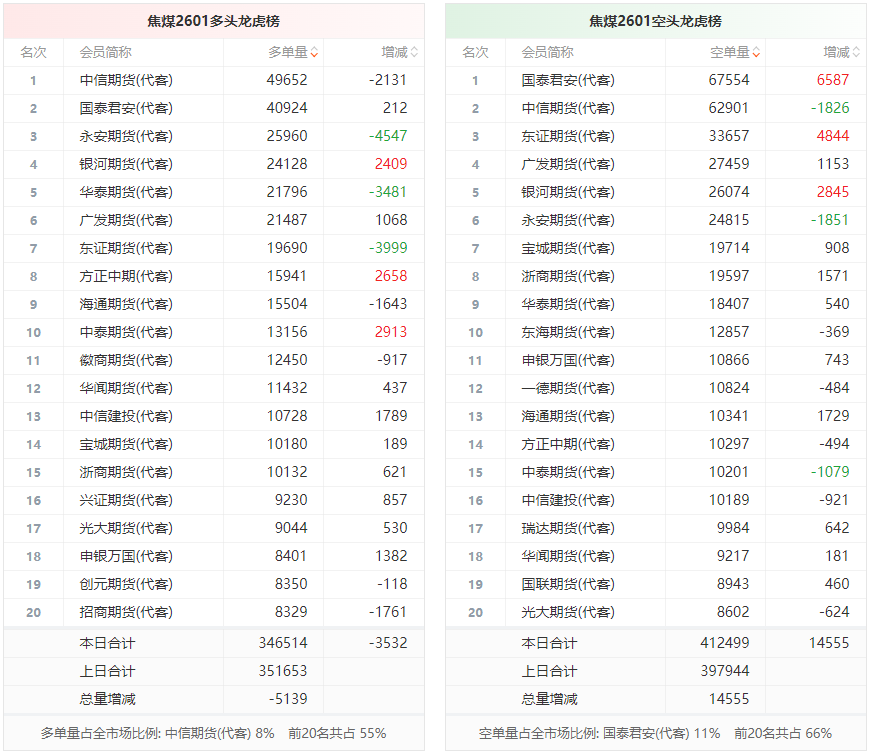The height and width of the screenshot is (754, 873).
Task: Click long table 总量增减 value -5139
Action: (288, 699)
